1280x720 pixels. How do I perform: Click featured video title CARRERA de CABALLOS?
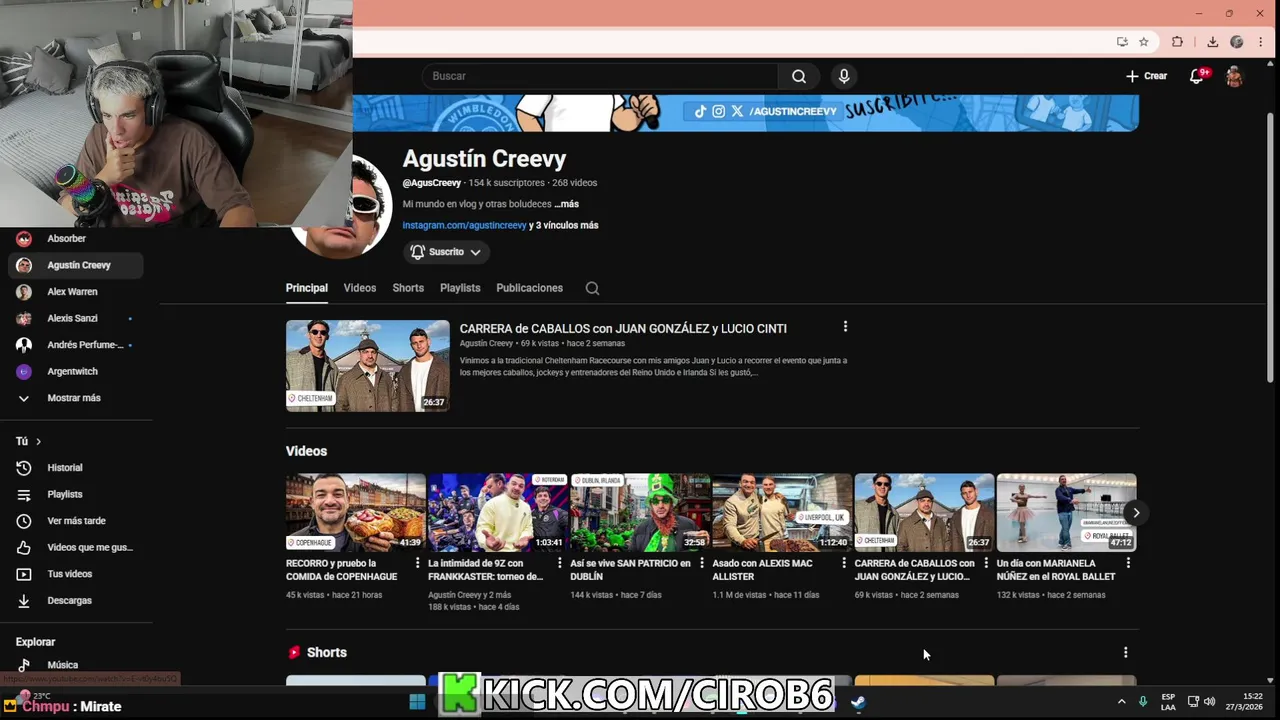pyautogui.click(x=623, y=328)
